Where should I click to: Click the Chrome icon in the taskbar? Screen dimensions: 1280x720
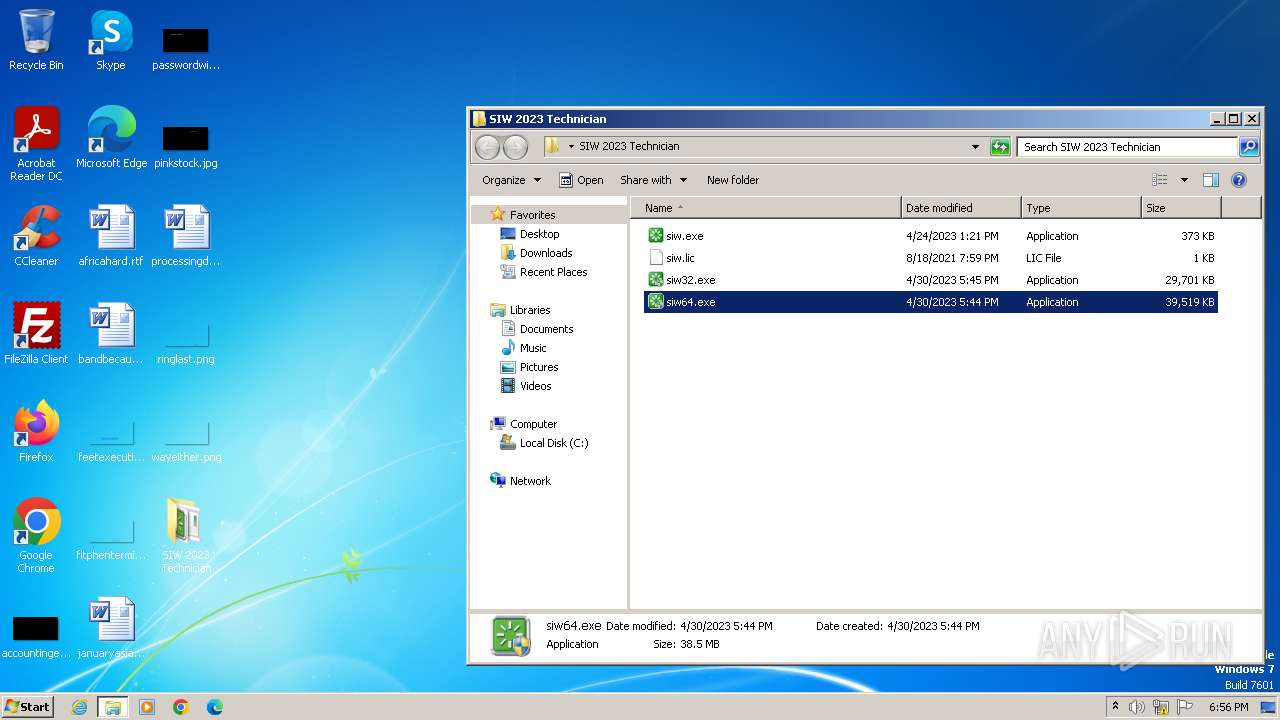[181, 707]
